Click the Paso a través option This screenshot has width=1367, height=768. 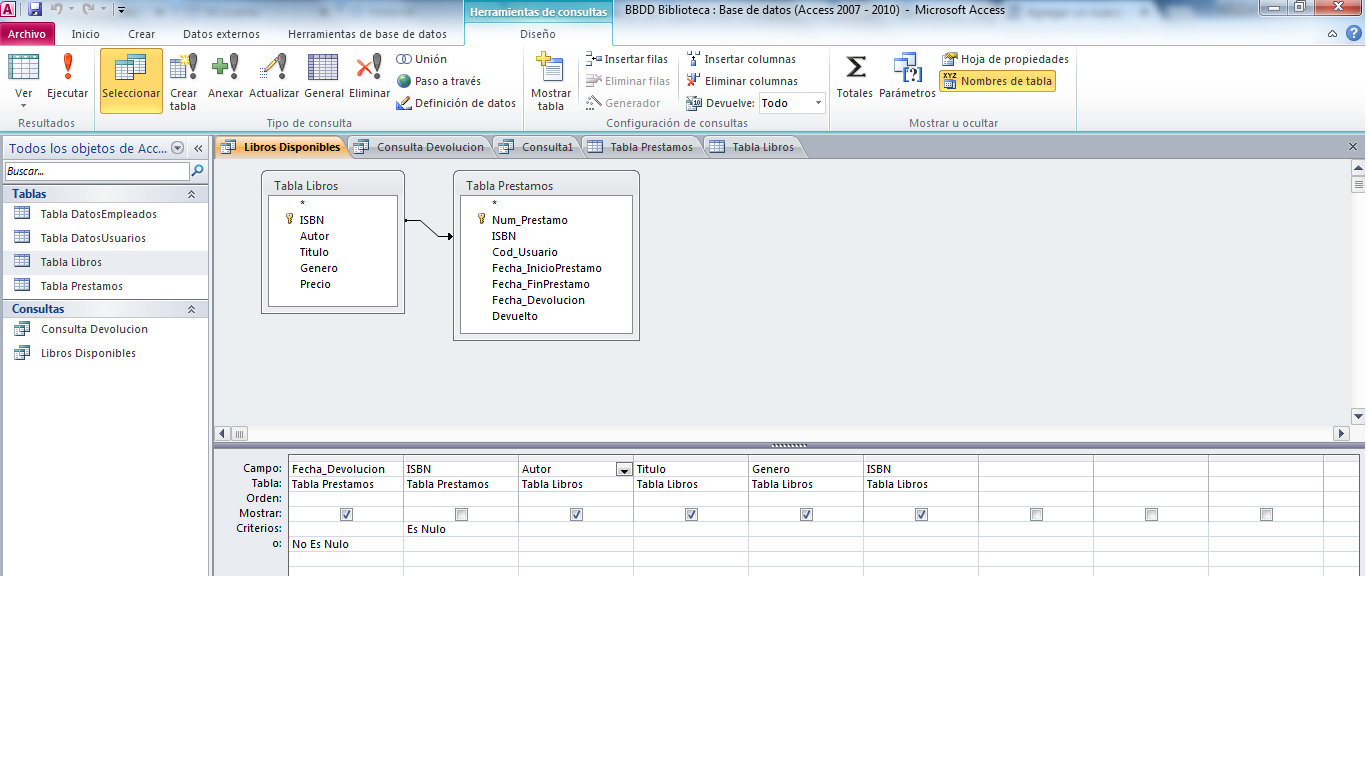click(439, 81)
